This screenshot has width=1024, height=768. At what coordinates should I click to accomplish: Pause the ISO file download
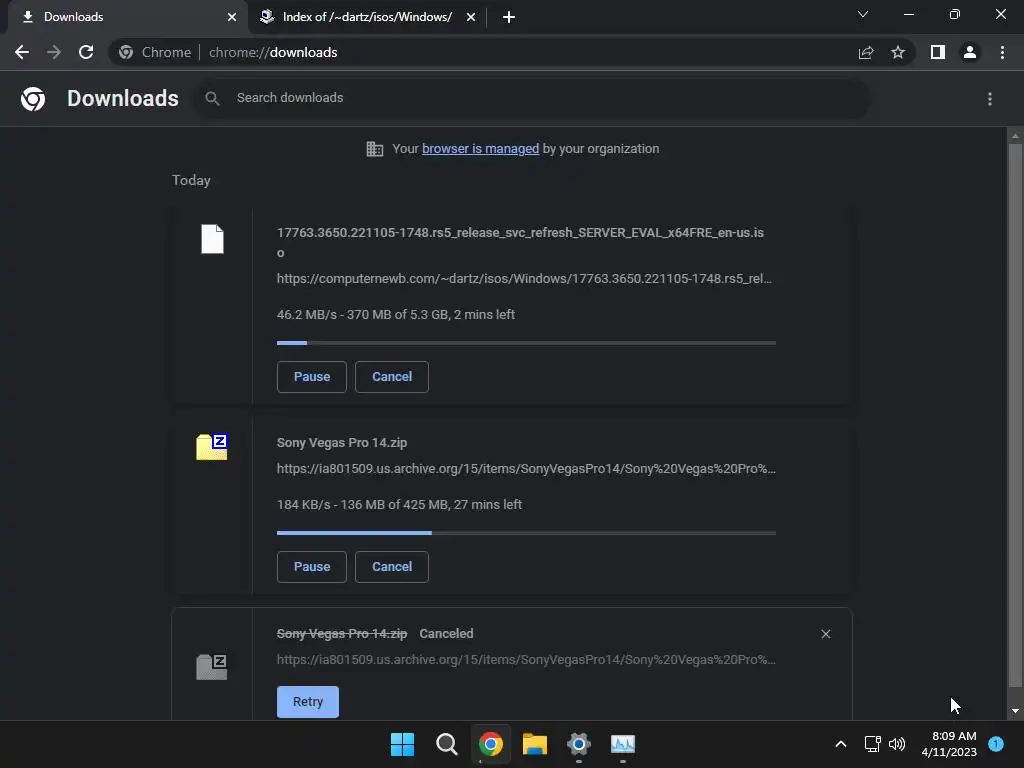click(x=312, y=377)
